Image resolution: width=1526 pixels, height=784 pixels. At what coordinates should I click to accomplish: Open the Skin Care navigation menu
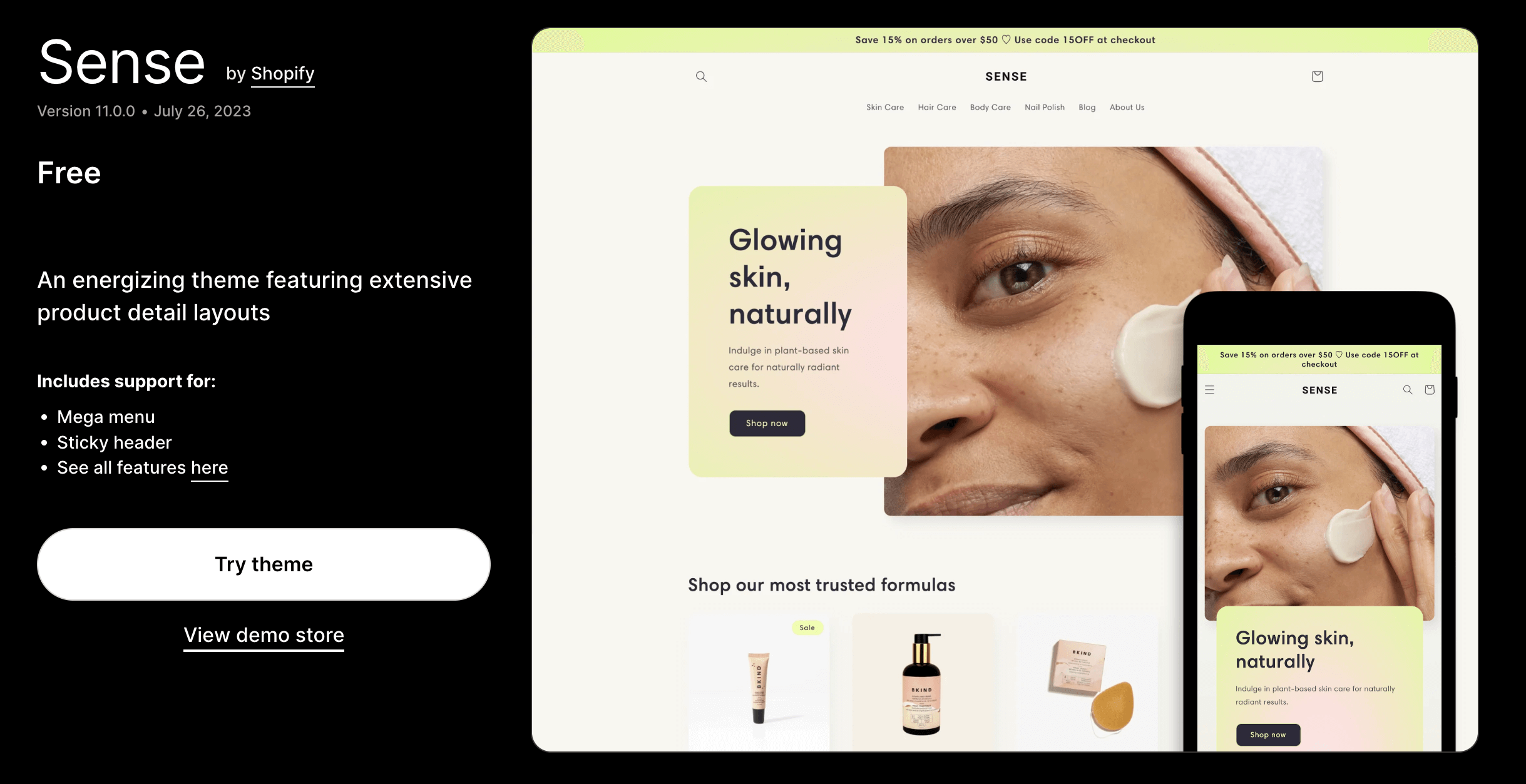click(884, 107)
